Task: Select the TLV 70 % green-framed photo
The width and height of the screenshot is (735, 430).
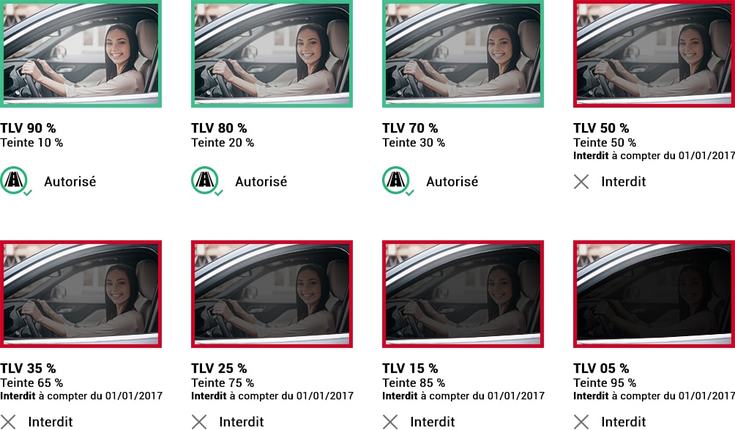Action: [x=463, y=53]
